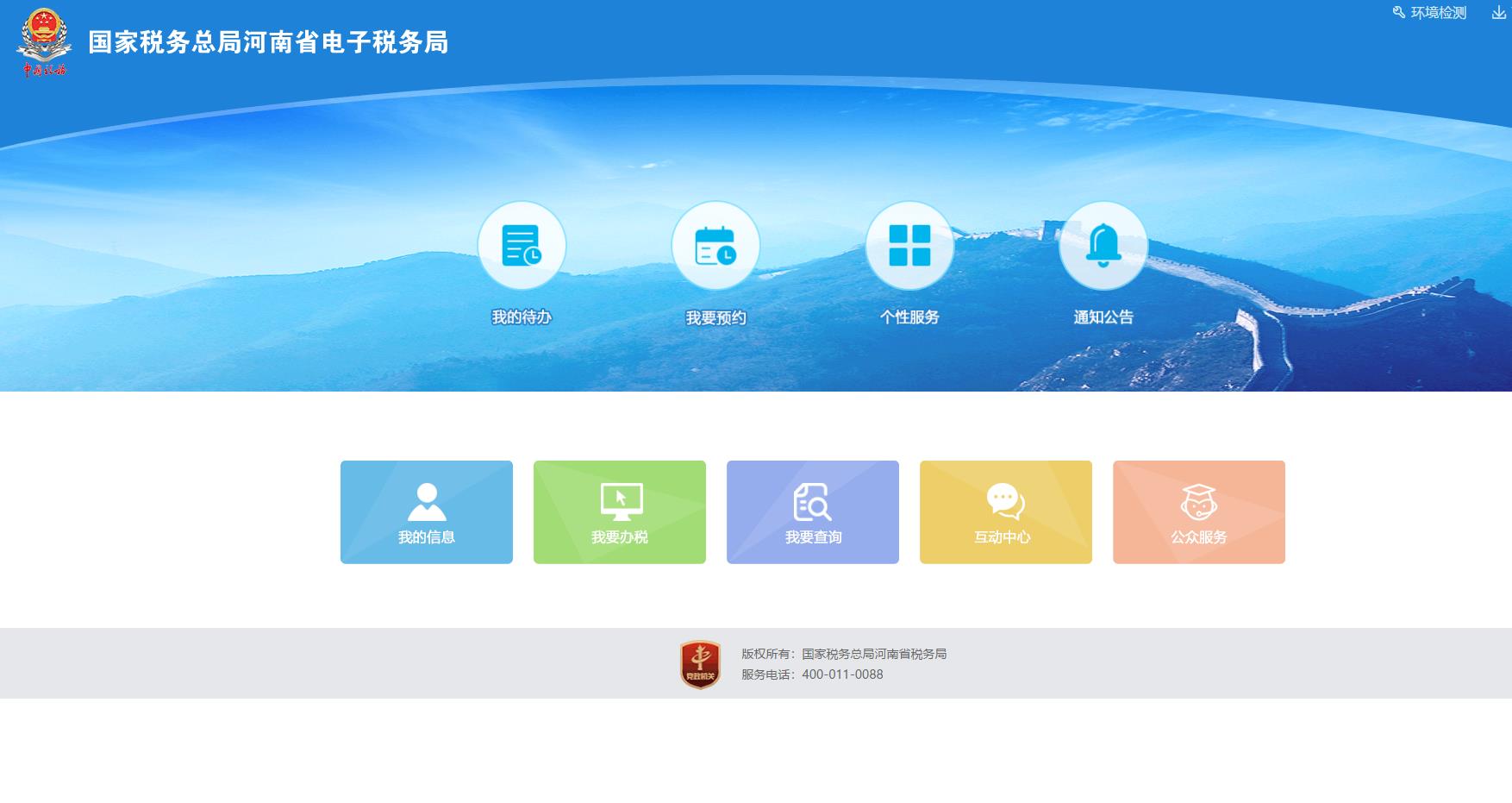Click the download arrow icon in header

[1499, 12]
